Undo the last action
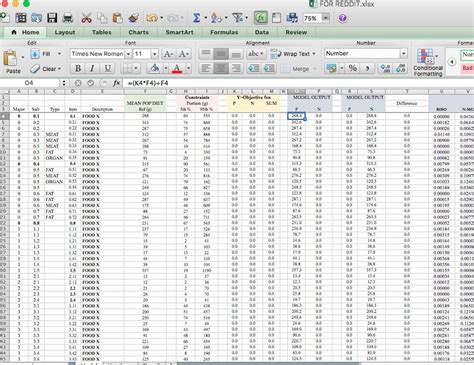 pyautogui.click(x=152, y=18)
